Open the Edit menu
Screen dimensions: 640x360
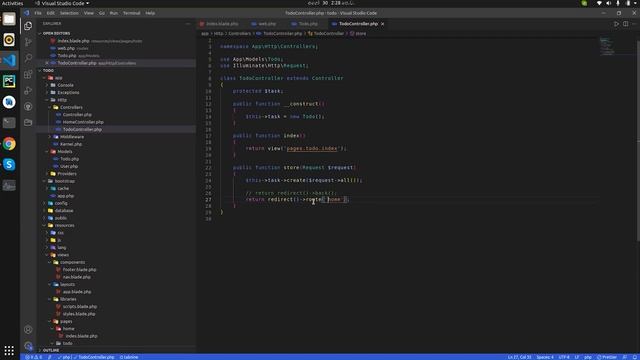(x=51, y=13)
